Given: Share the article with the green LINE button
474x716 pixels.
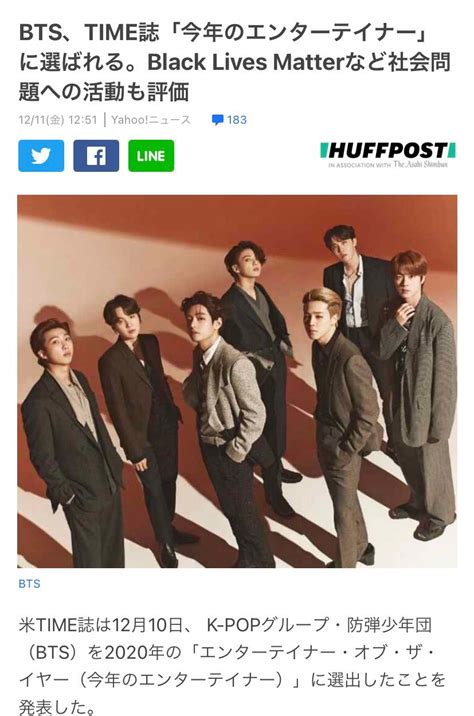Looking at the screenshot, I should (151, 156).
